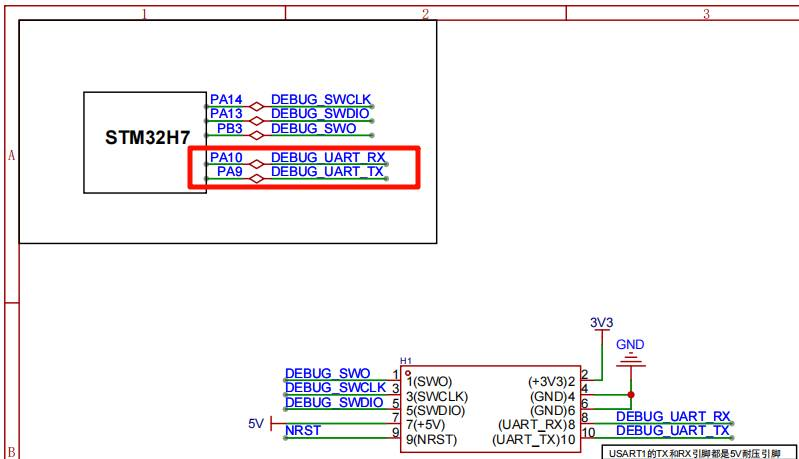Select the (UART_TX)10 pin on H1
Screen dimensions: 799x459
pyautogui.click(x=534, y=439)
